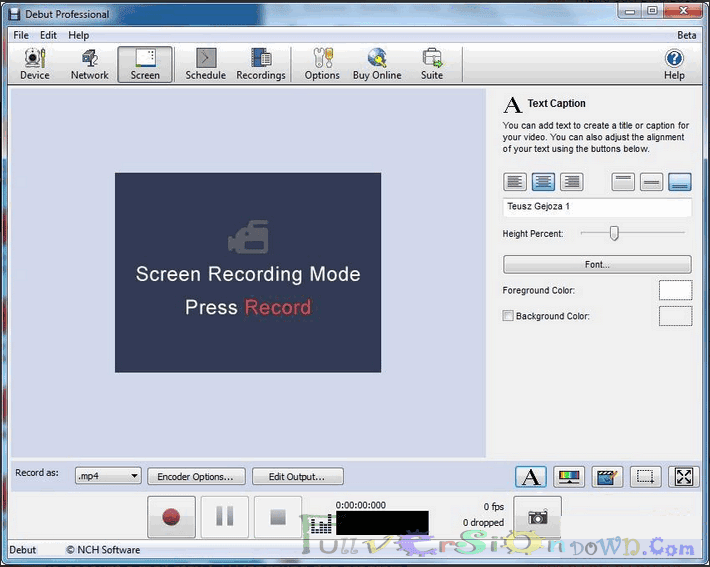
Task: Open the Schedule recordings tool
Action: pos(206,64)
